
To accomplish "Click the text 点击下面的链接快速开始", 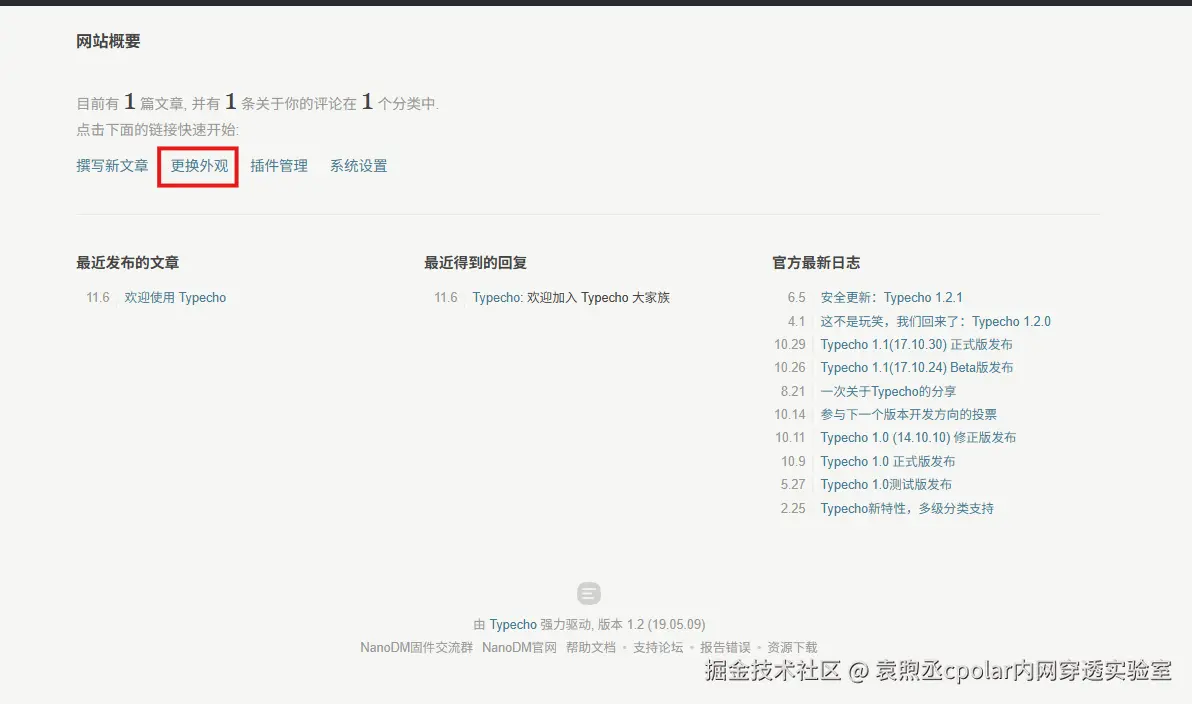I will (157, 130).
